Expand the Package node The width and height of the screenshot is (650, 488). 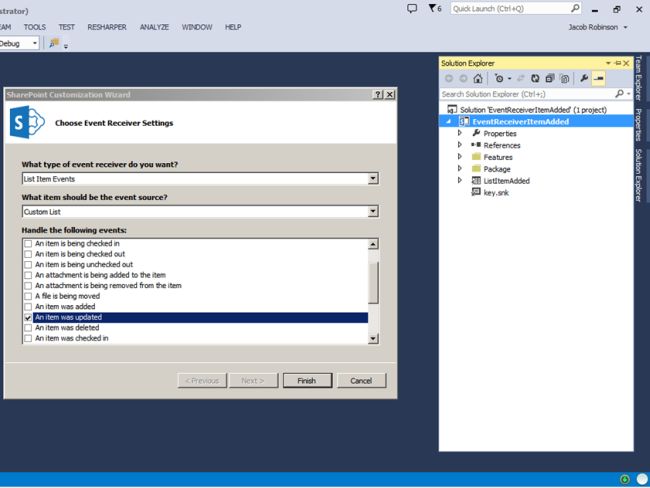[459, 168]
